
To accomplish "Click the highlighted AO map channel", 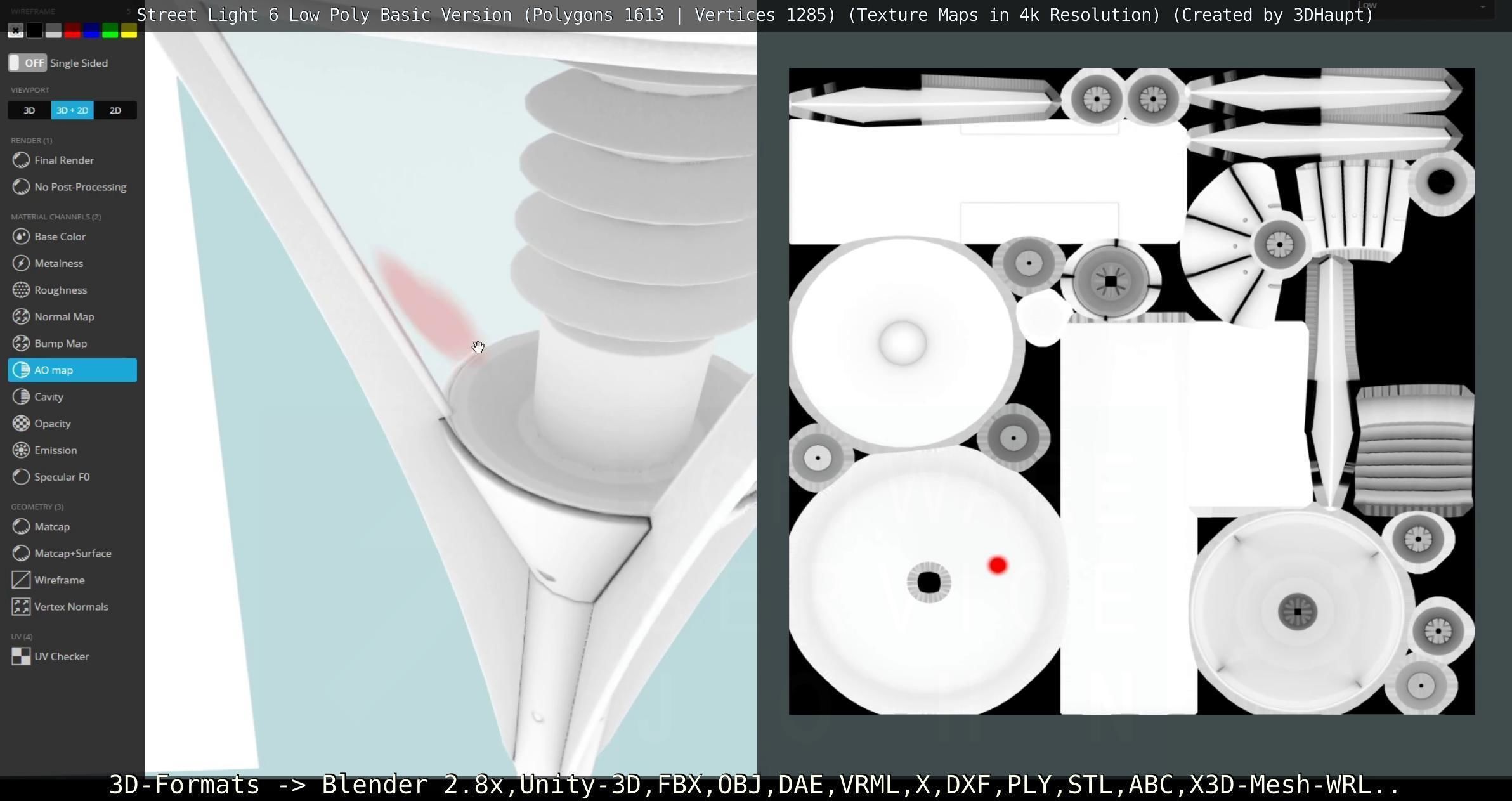I will (72, 370).
